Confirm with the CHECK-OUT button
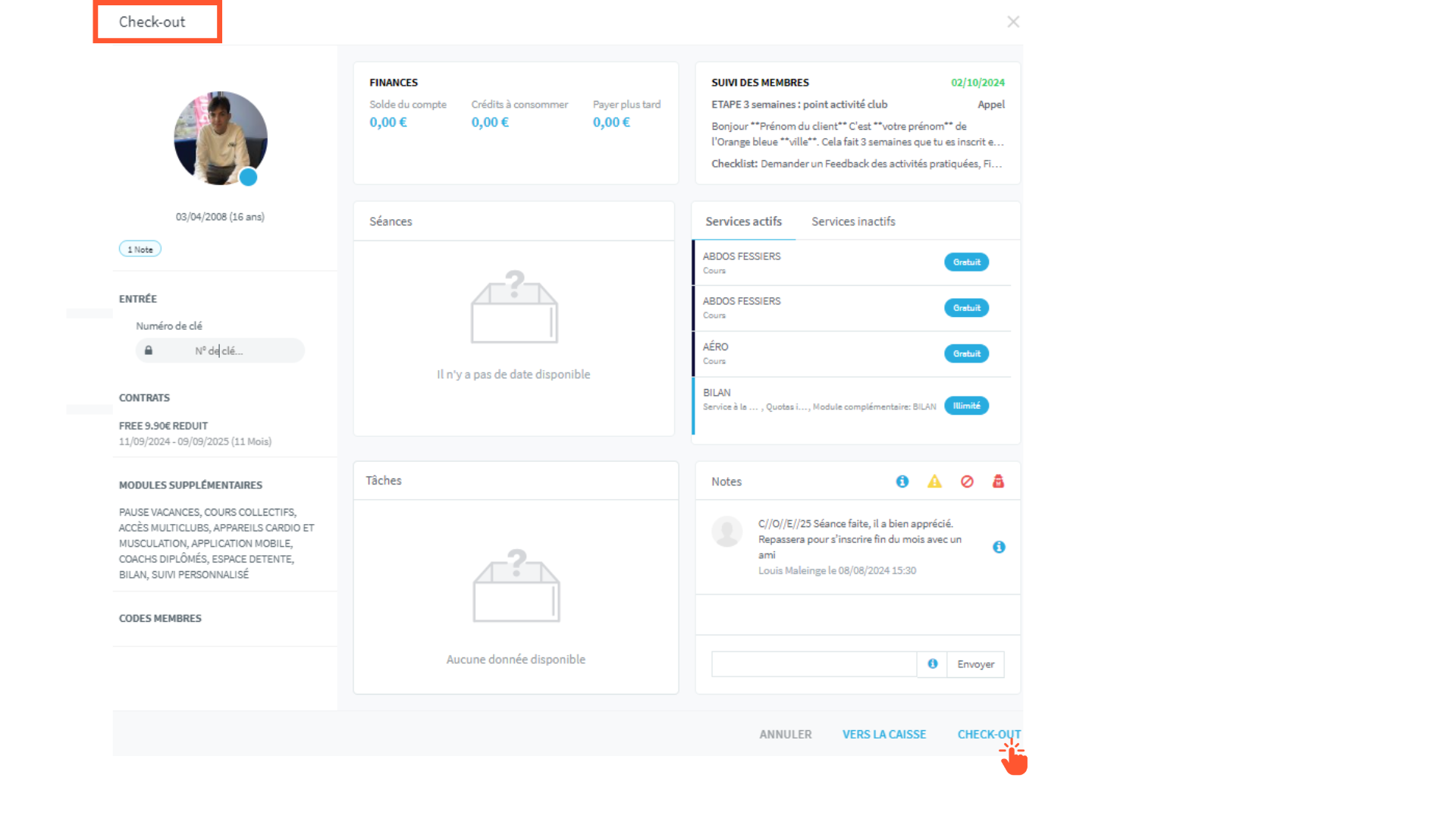1456x819 pixels. click(x=989, y=735)
